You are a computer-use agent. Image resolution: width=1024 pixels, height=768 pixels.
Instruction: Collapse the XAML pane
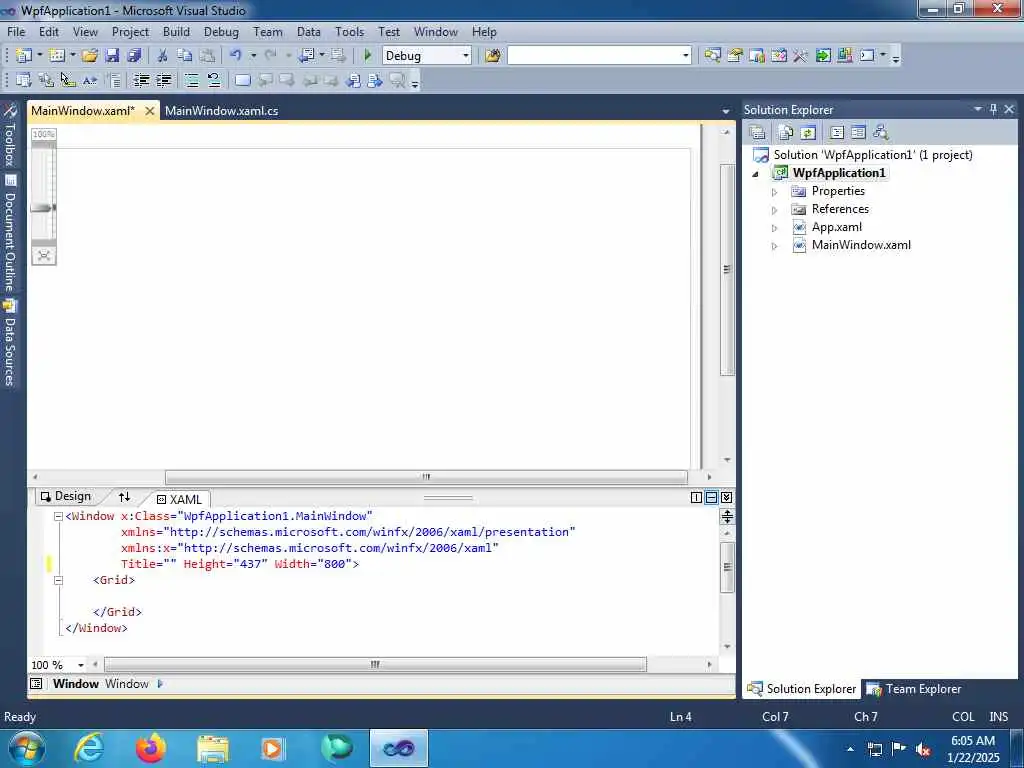point(726,498)
